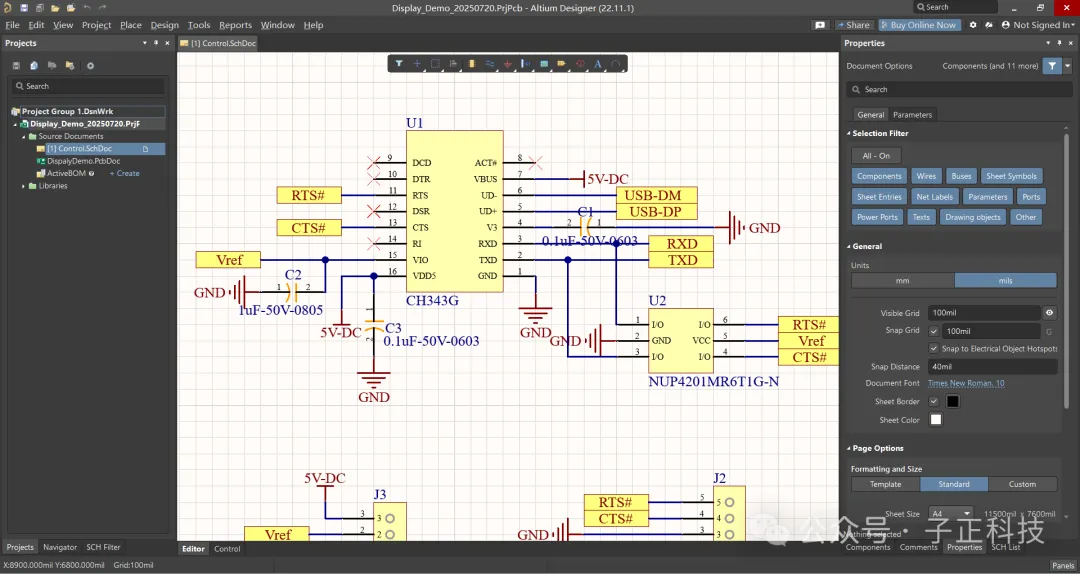Switch units to mm
The image size is (1080, 574).
pyautogui.click(x=902, y=280)
